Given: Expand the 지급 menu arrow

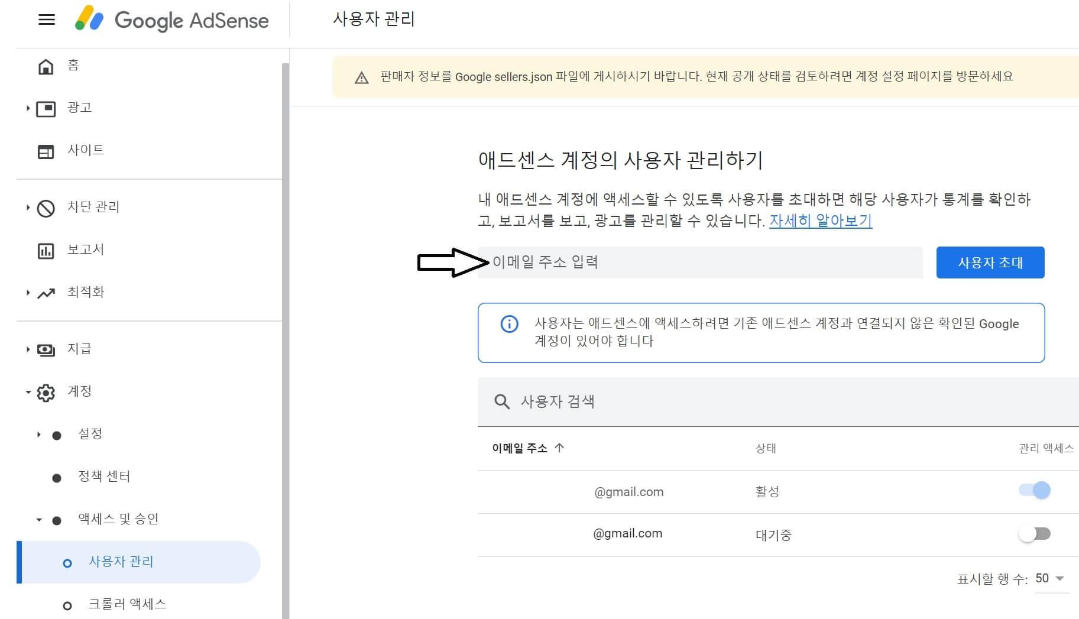Looking at the screenshot, I should [x=28, y=349].
